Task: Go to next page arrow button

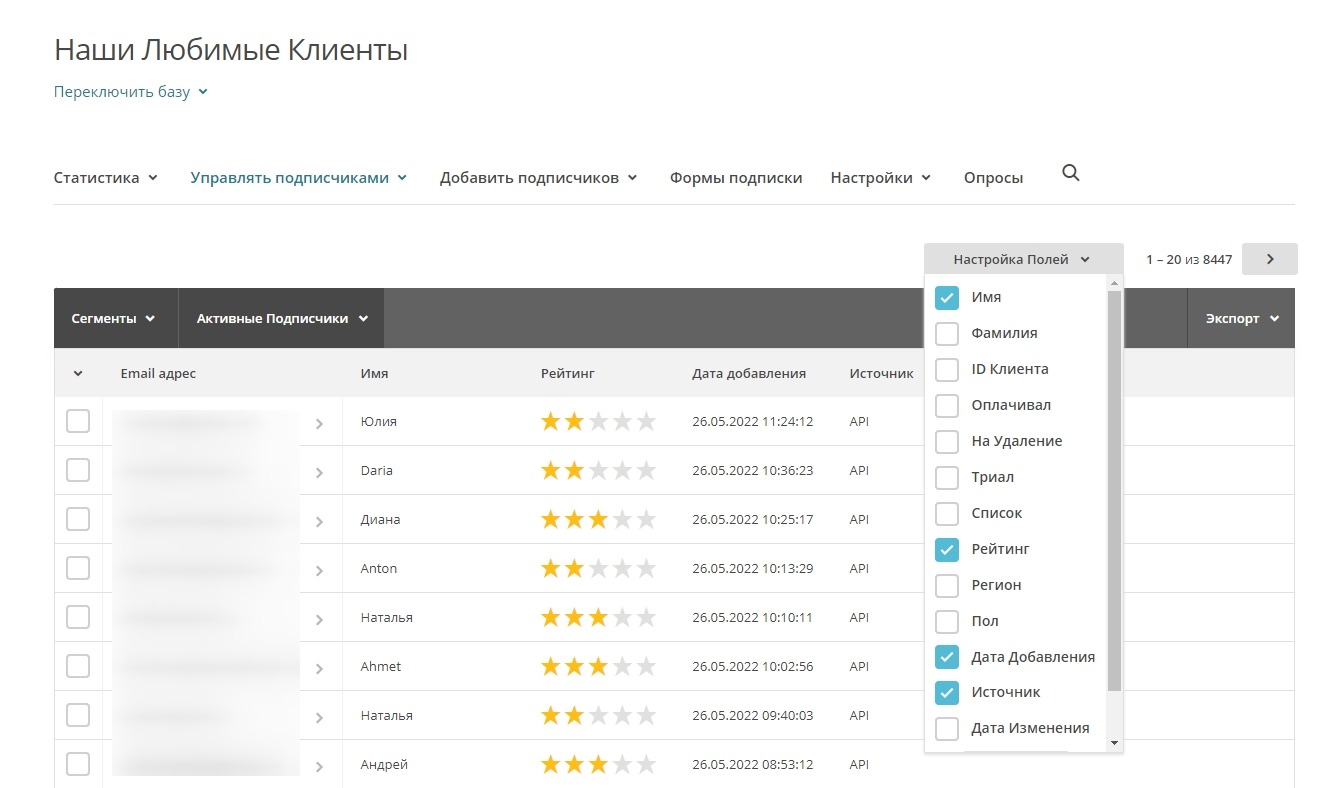Action: pyautogui.click(x=1269, y=259)
